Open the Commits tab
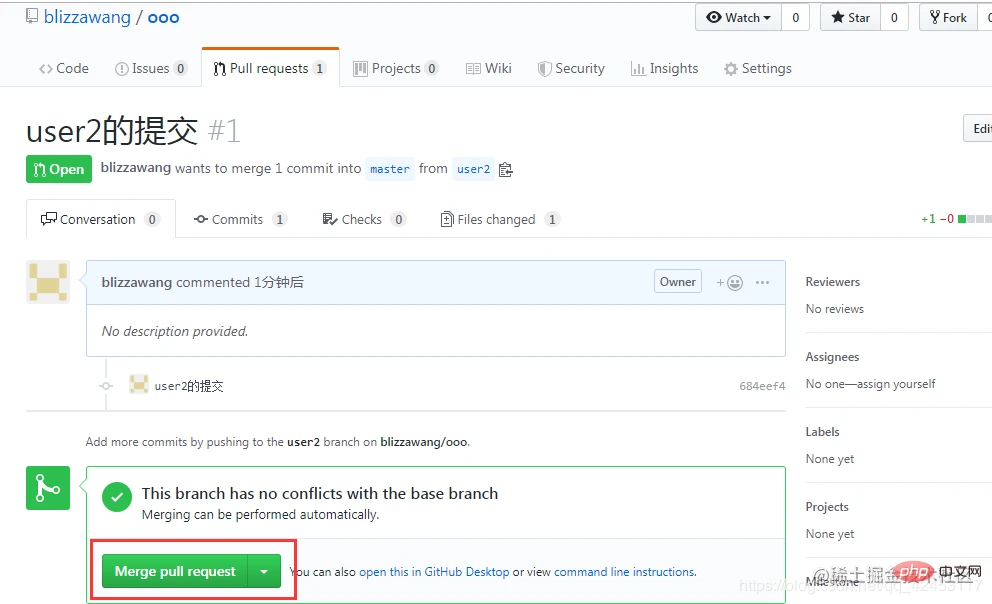 pyautogui.click(x=237, y=220)
